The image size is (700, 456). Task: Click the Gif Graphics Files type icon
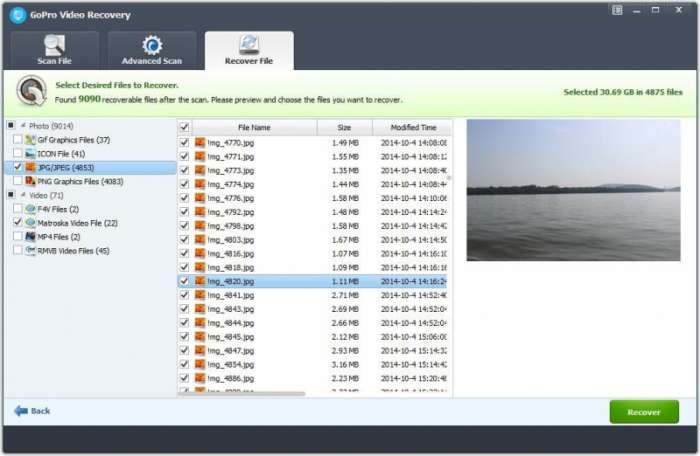[30, 140]
